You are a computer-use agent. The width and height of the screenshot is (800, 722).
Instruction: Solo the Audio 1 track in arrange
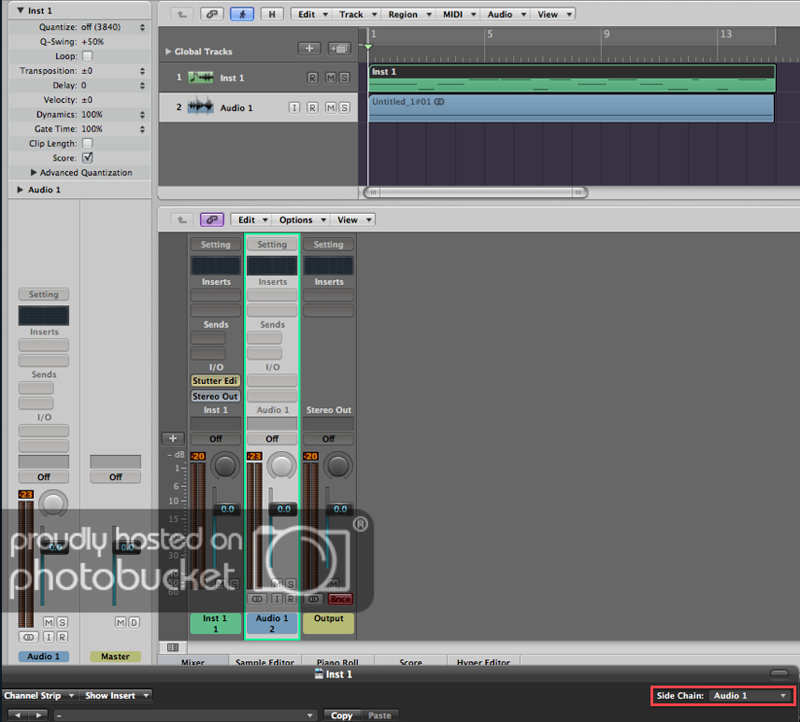[x=344, y=107]
